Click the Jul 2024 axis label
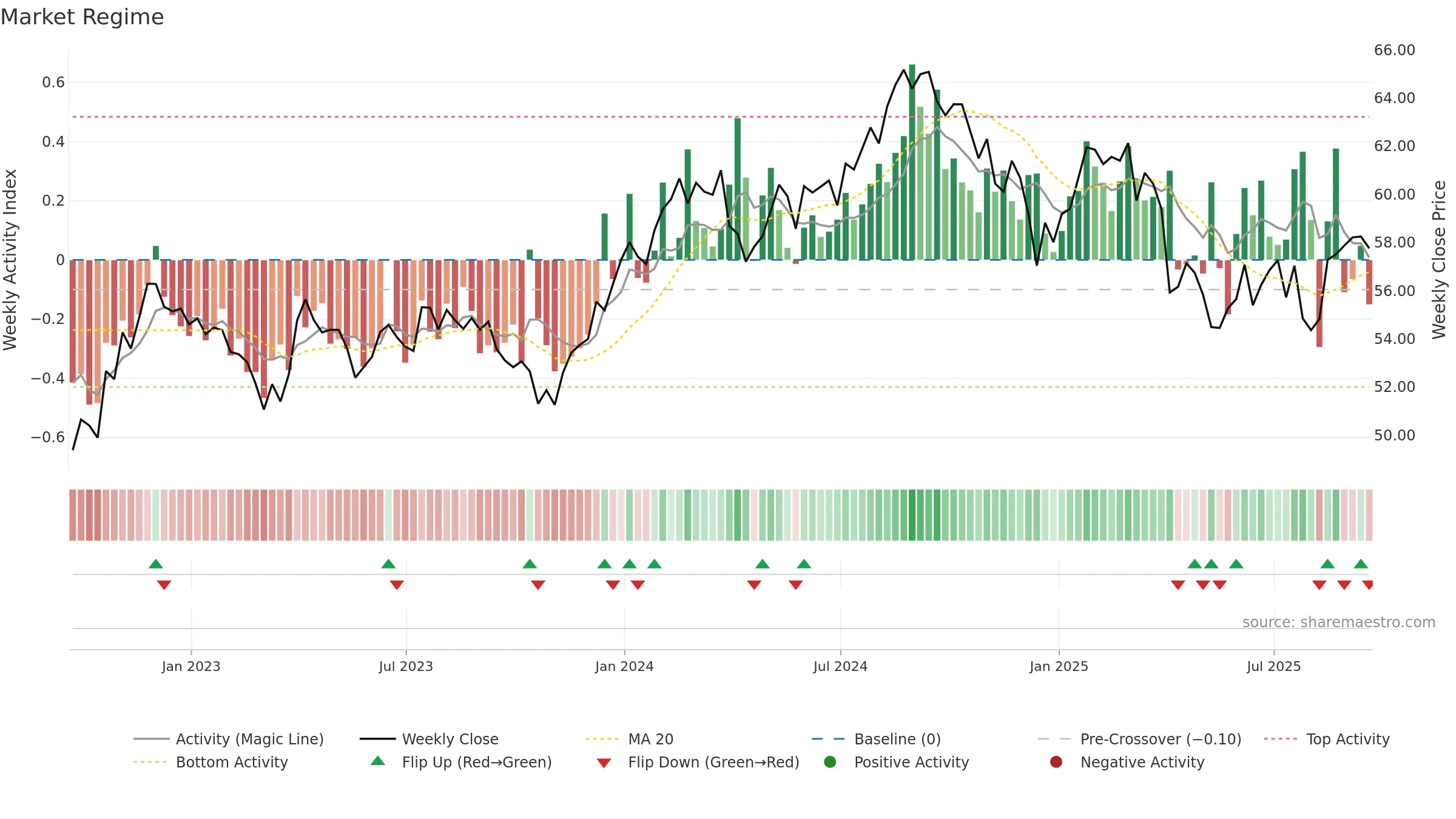 point(840,666)
